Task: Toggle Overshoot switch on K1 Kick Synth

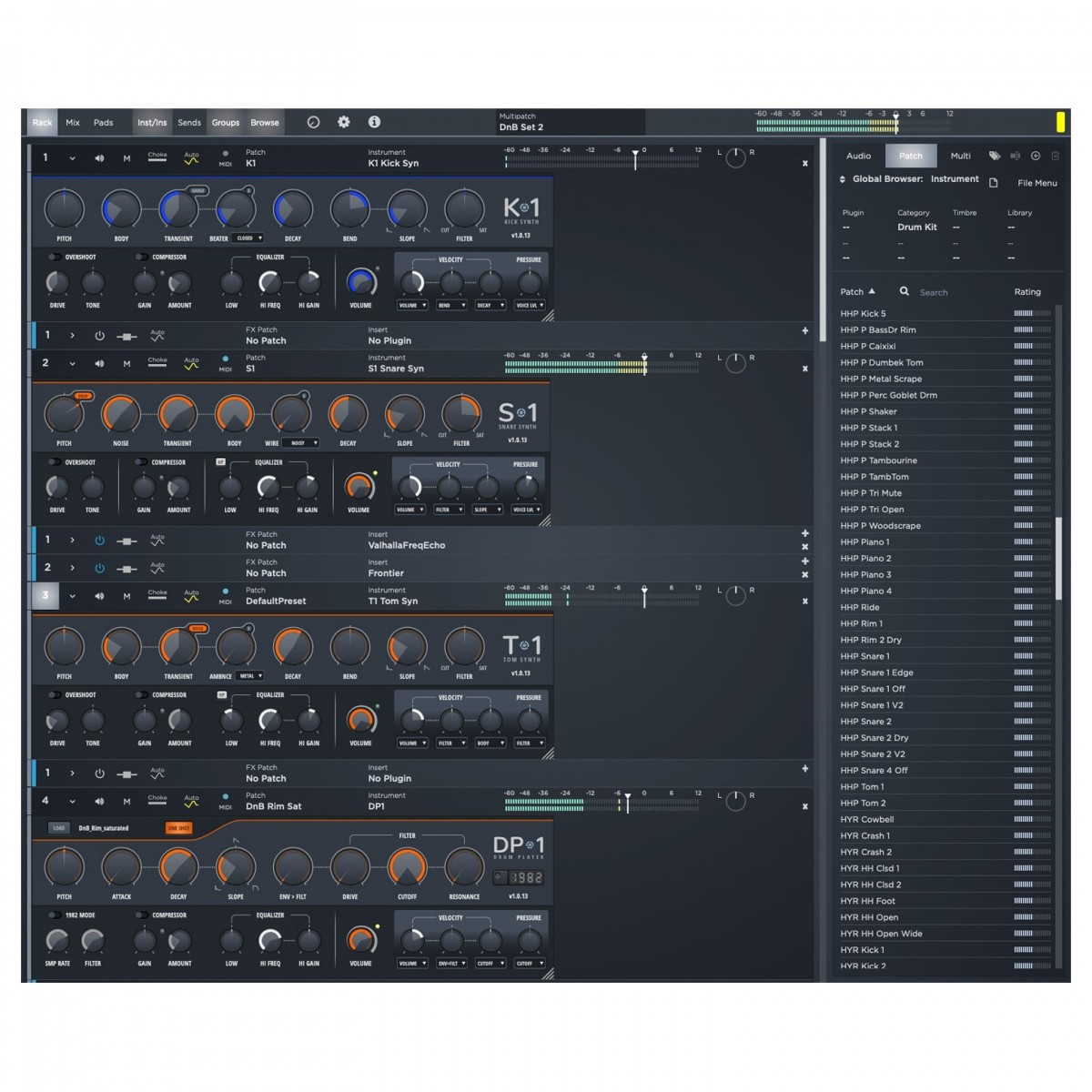Action: (x=55, y=258)
